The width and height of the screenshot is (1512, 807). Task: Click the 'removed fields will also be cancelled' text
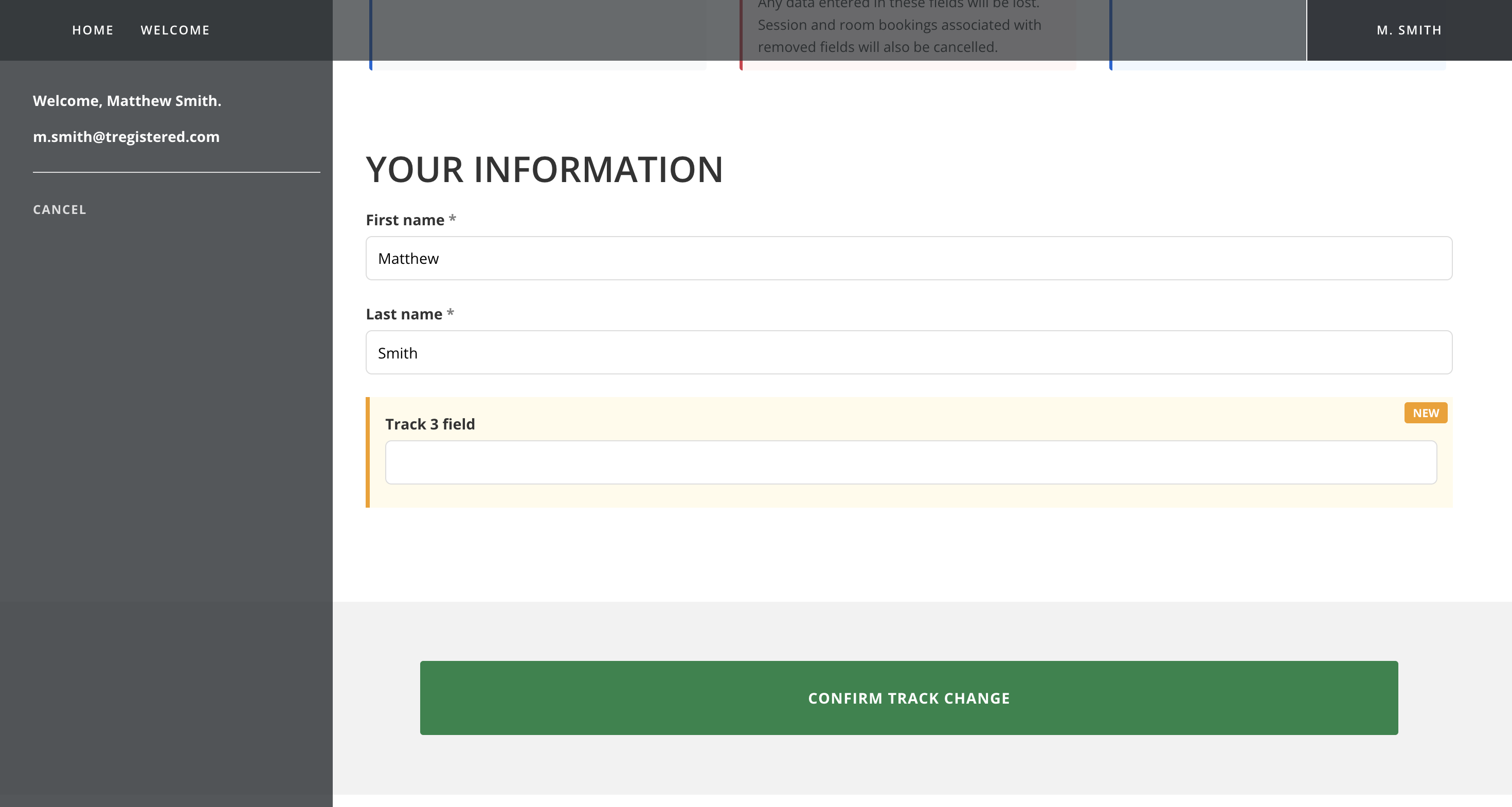point(877,47)
